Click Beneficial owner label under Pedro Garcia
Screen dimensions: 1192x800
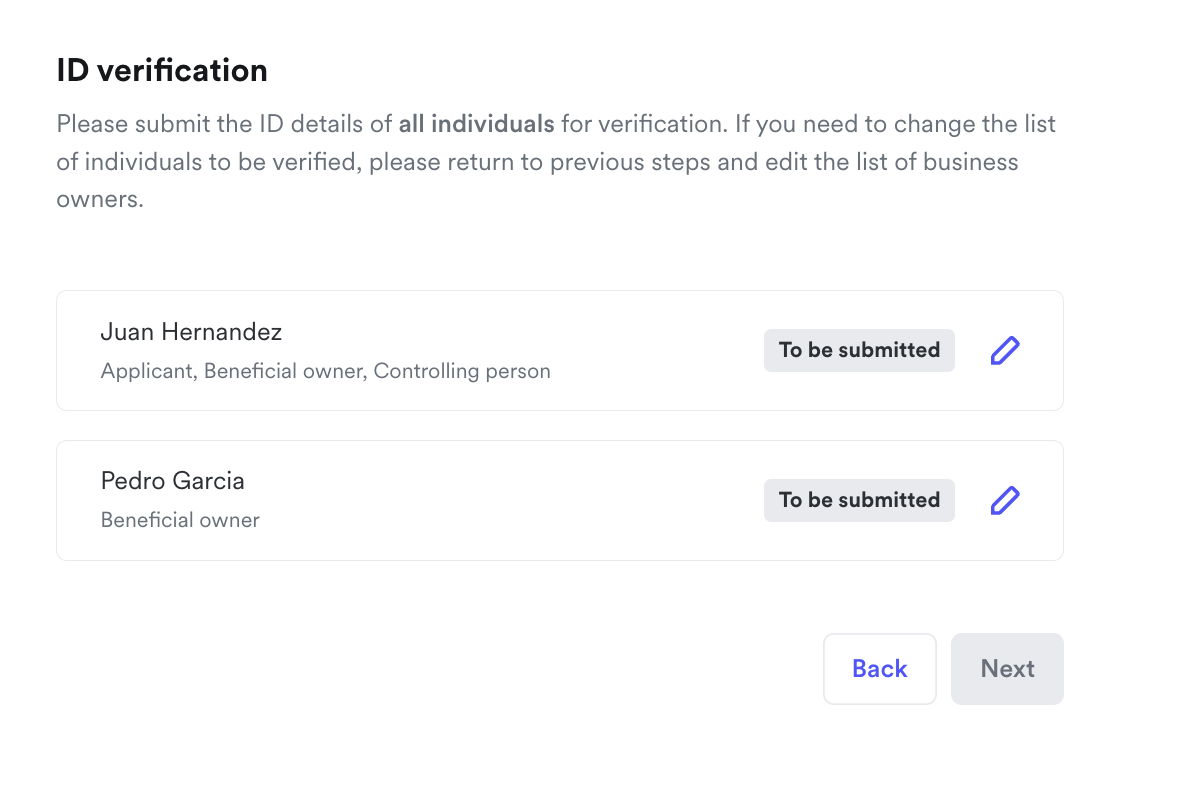(180, 520)
